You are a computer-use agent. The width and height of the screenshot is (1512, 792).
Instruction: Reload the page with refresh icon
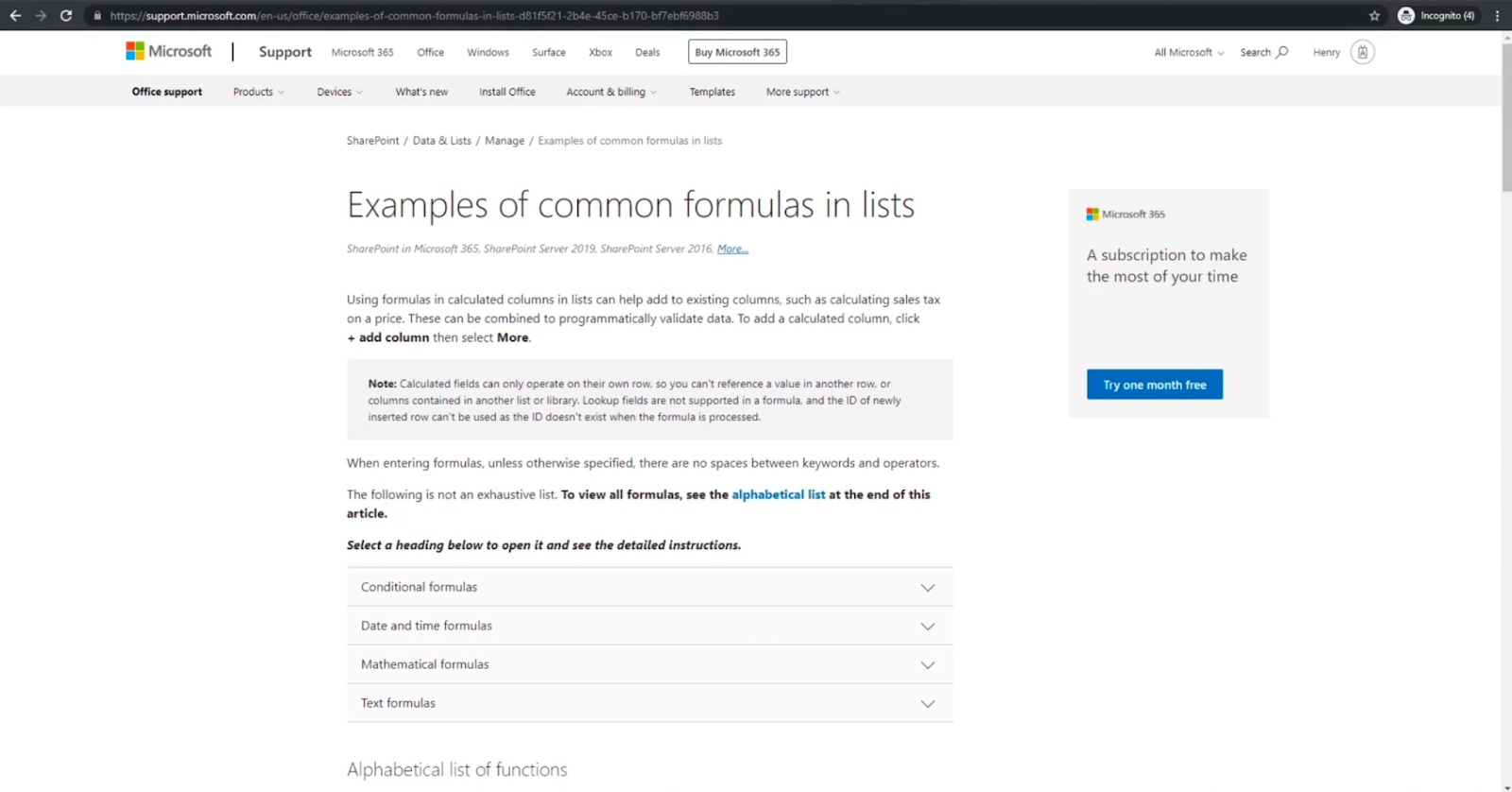[x=66, y=15]
